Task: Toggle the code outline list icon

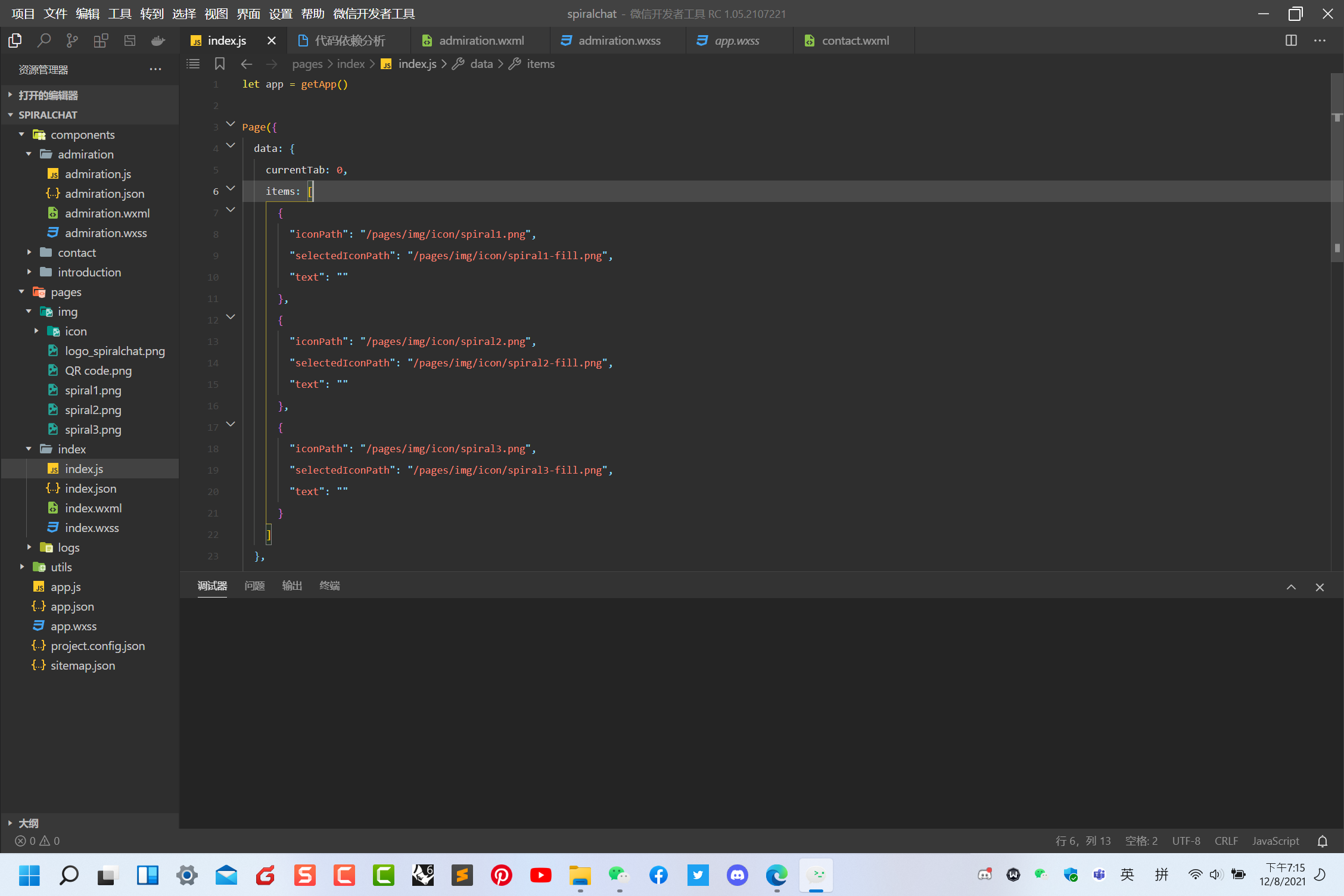Action: pyautogui.click(x=193, y=64)
